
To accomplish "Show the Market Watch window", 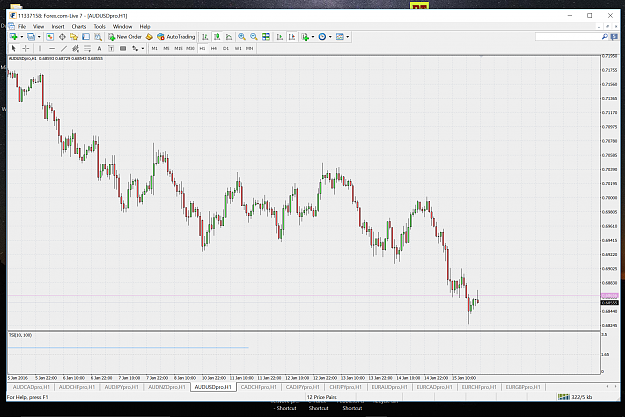I will (50, 37).
